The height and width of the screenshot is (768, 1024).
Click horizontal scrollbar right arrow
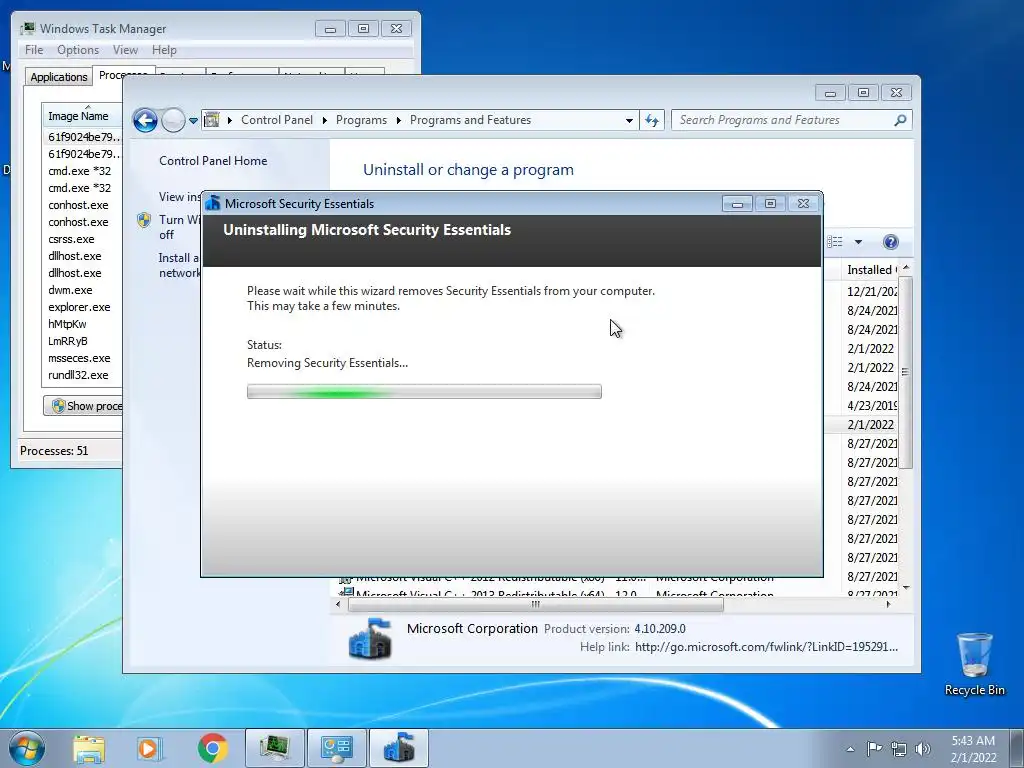coord(888,605)
